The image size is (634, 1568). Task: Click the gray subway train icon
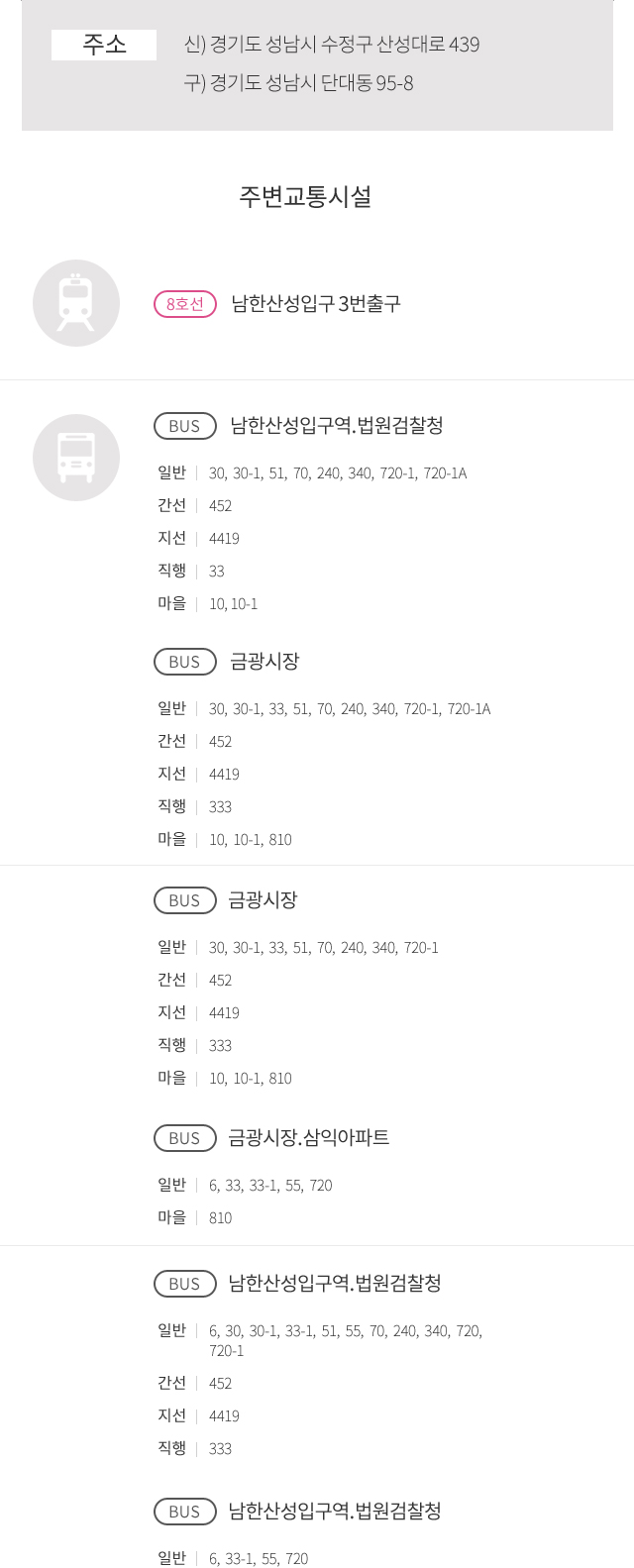[x=76, y=303]
